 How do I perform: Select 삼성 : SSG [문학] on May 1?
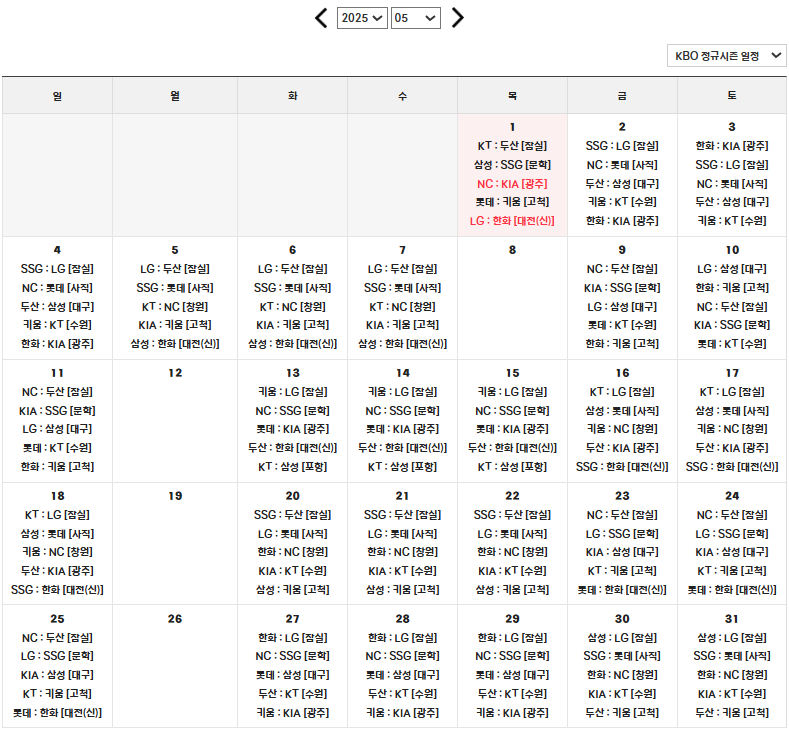[x=512, y=165]
